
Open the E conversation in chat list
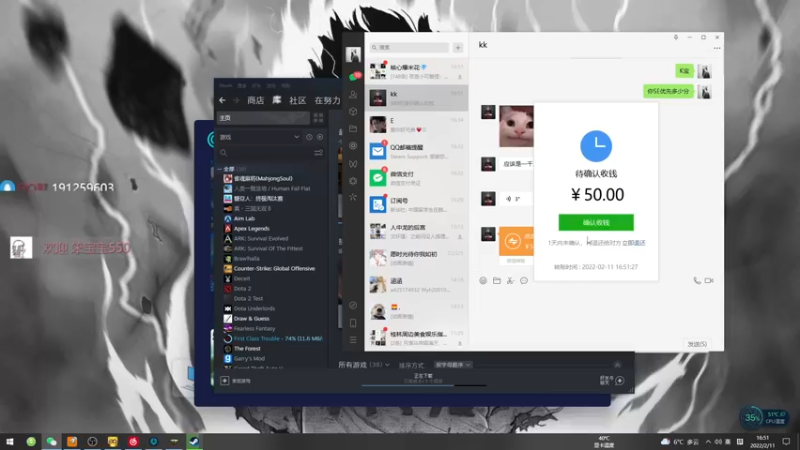[x=416, y=124]
